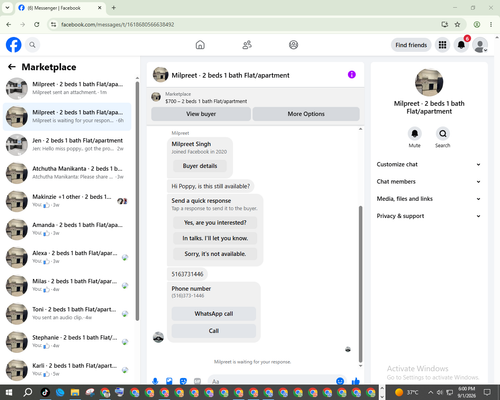Viewport: 500px width, 400px height.
Task: Open the Makinzie +1 other conversation
Action: 67,201
